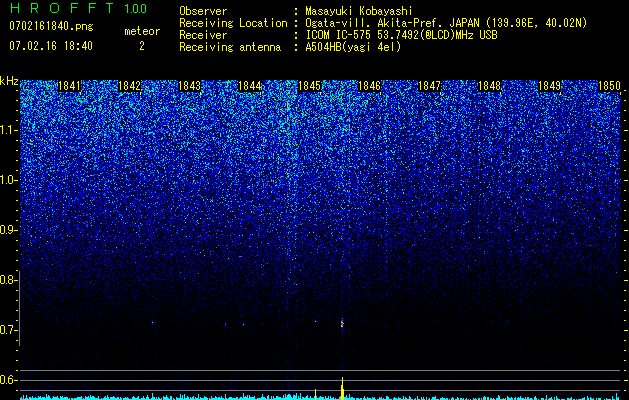Click the 0.8 kHz axis label
This screenshot has height=400, width=629.
pyautogui.click(x=8, y=280)
